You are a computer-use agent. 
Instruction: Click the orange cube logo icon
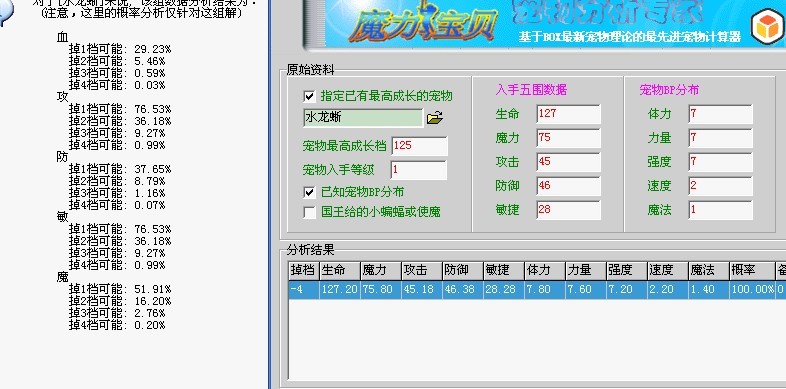click(767, 26)
